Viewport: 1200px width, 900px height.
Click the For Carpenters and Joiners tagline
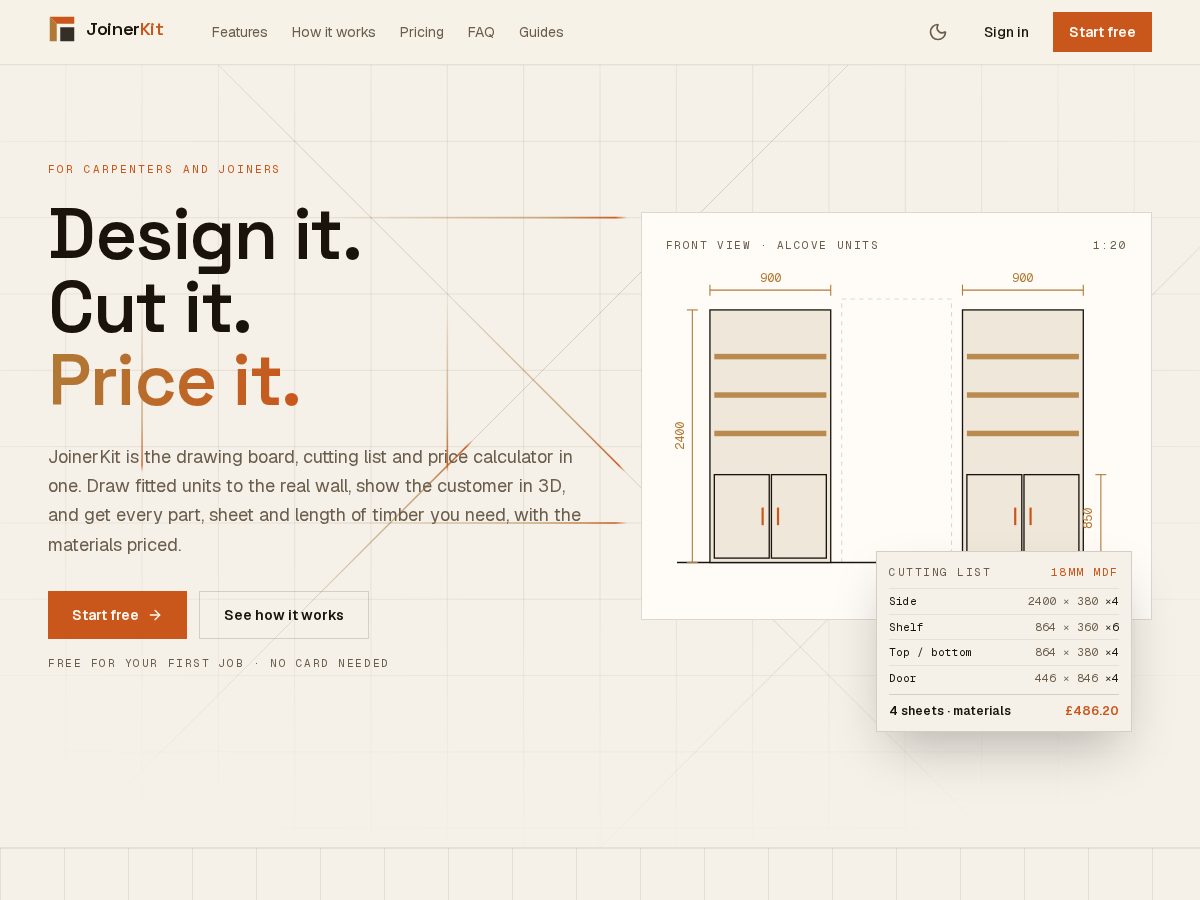click(164, 169)
